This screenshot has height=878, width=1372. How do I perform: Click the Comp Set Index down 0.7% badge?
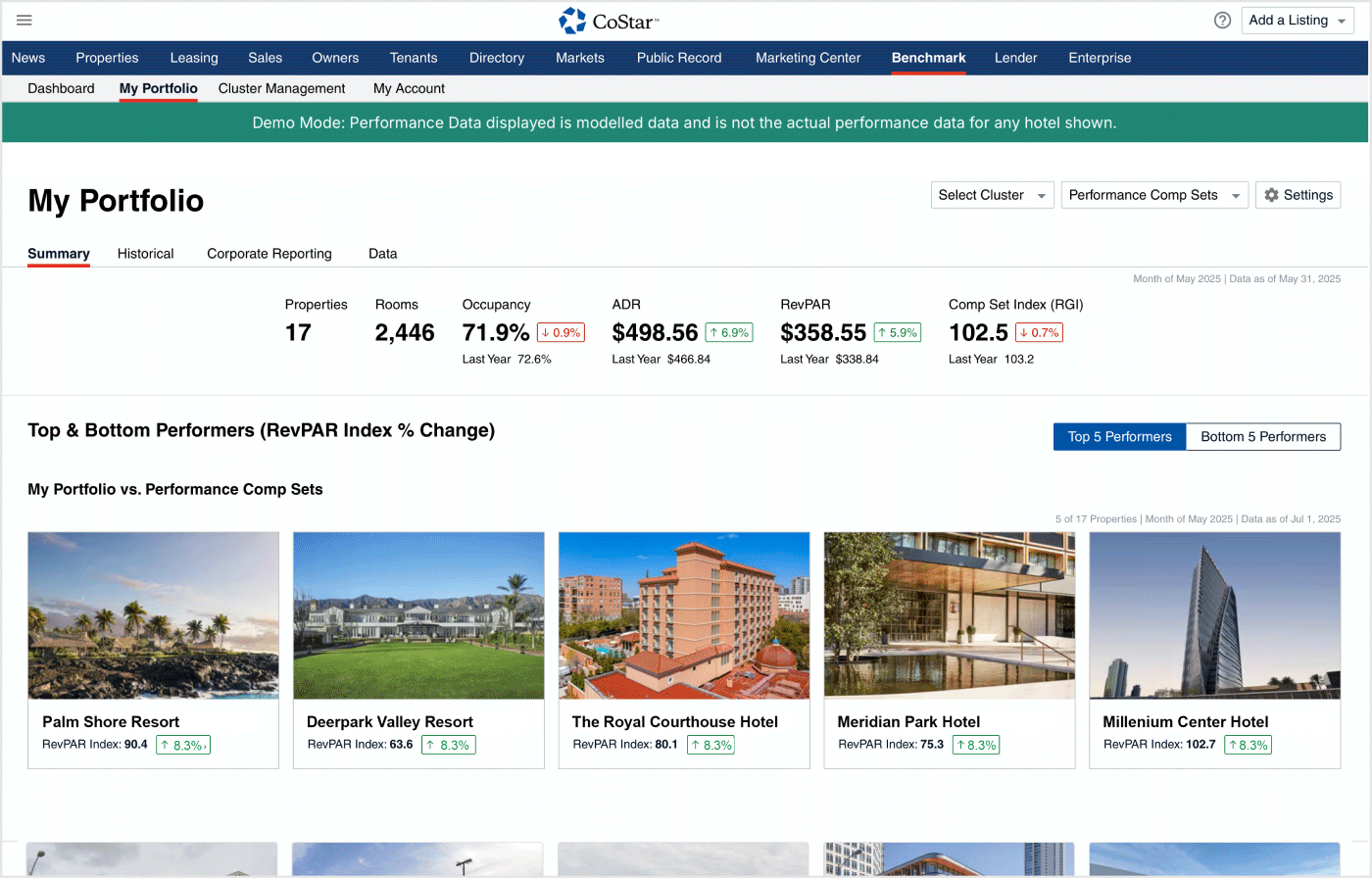pos(1039,332)
